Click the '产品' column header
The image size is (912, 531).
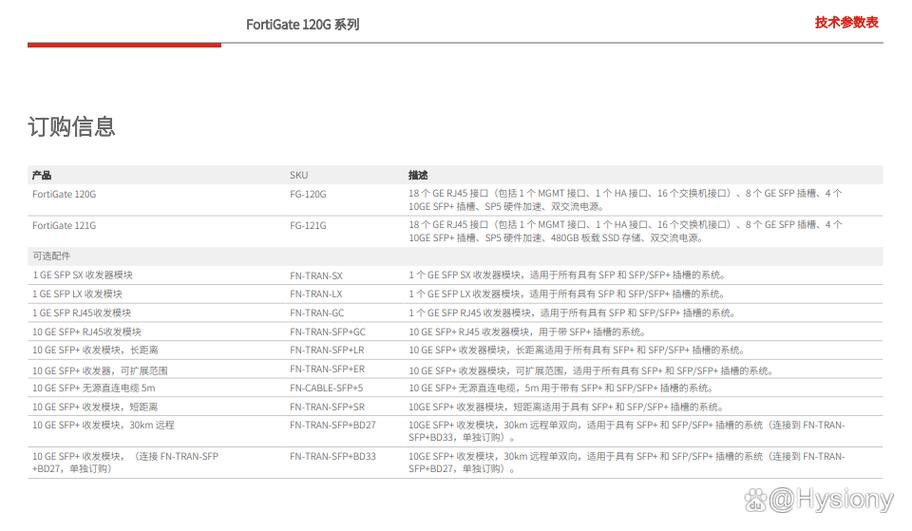point(42,175)
